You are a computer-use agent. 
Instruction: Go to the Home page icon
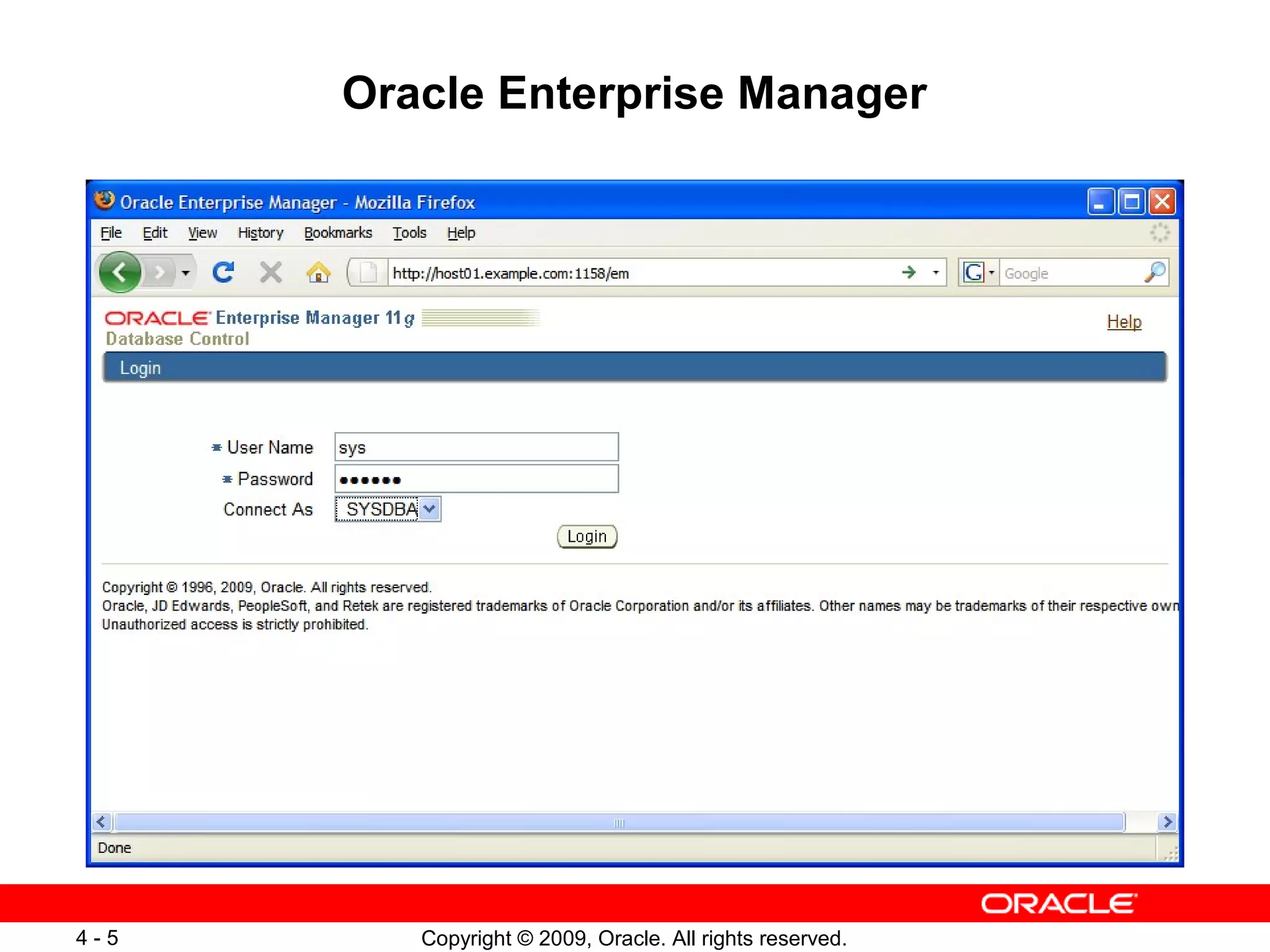click(318, 272)
